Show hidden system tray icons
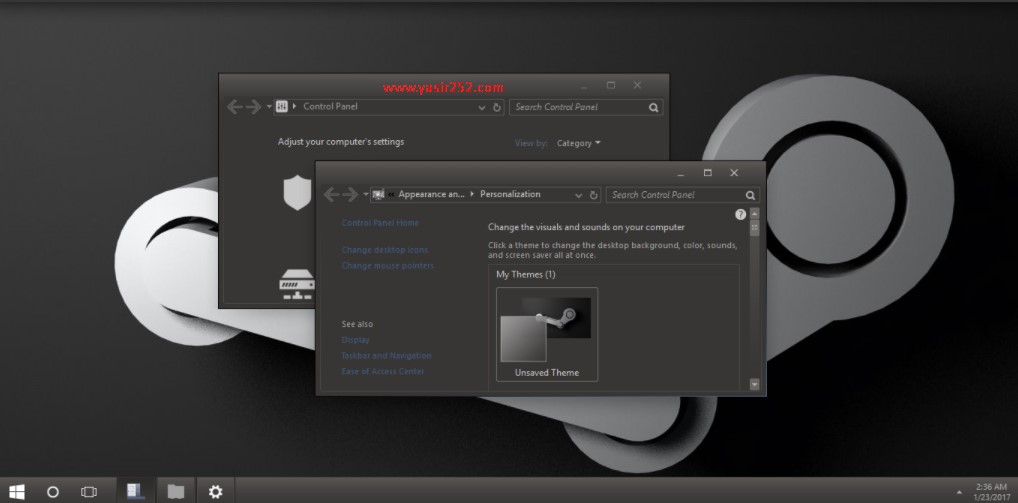 [959, 492]
